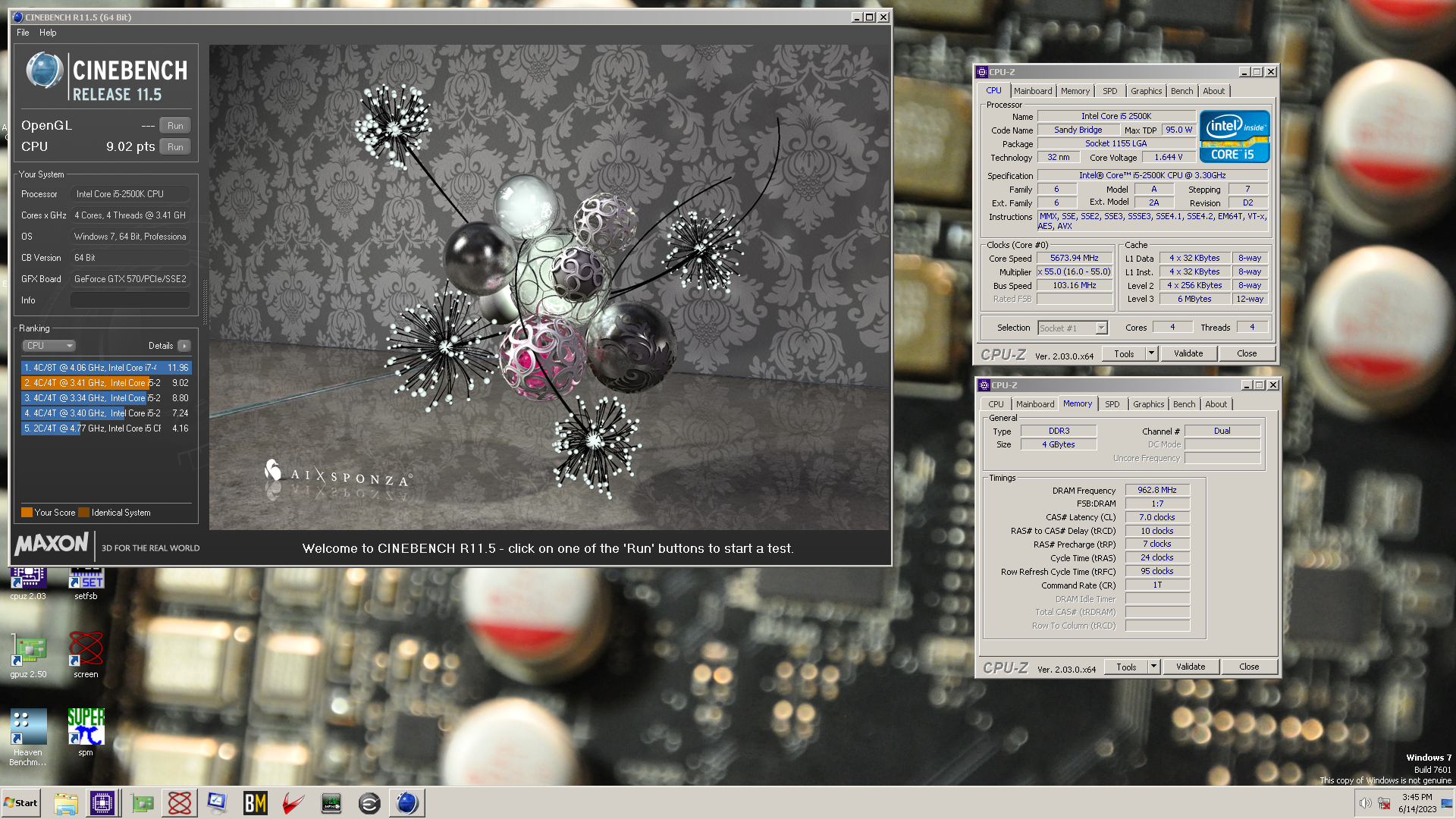Open Bench tab in upper CPU-Z
Screen dimensions: 1456x819
[1181, 91]
